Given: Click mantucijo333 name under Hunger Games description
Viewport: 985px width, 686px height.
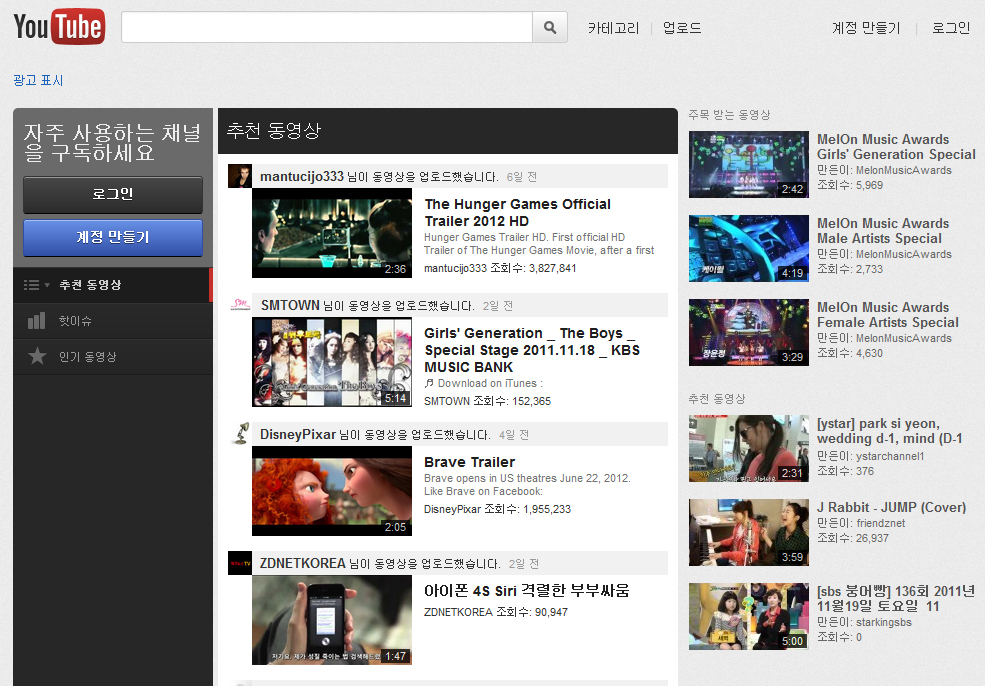Looking at the screenshot, I should 455,268.
